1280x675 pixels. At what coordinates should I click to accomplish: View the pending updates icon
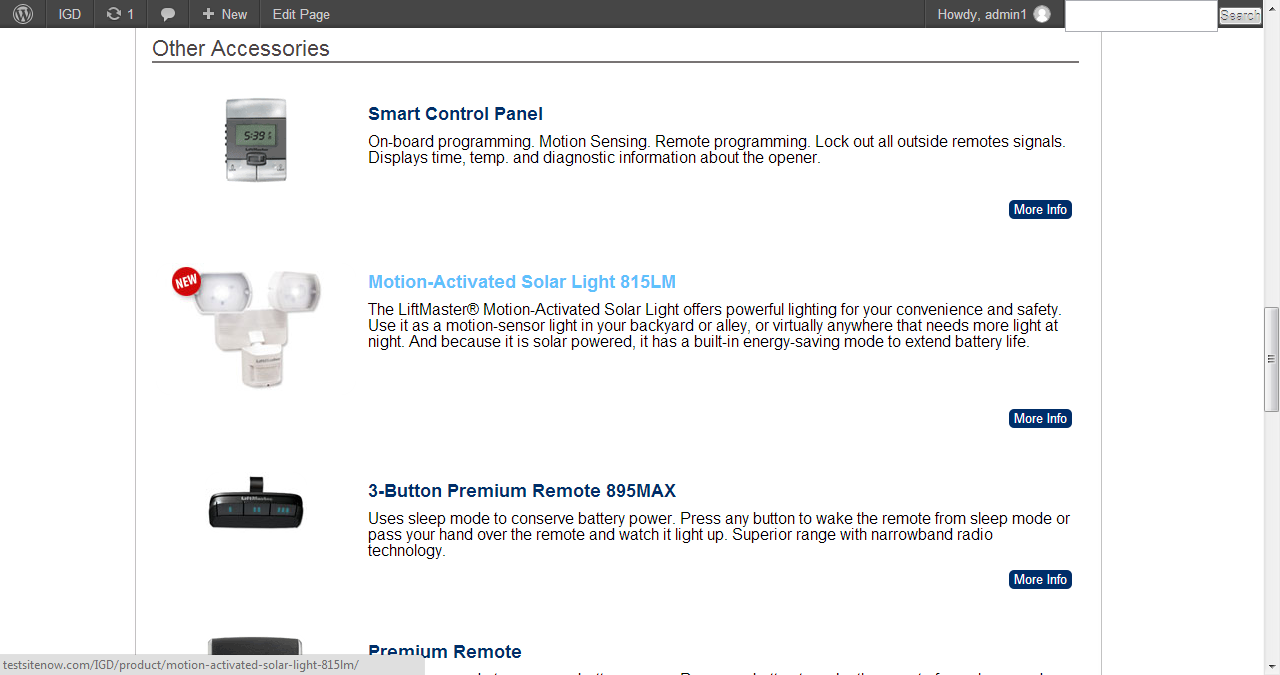click(x=120, y=14)
